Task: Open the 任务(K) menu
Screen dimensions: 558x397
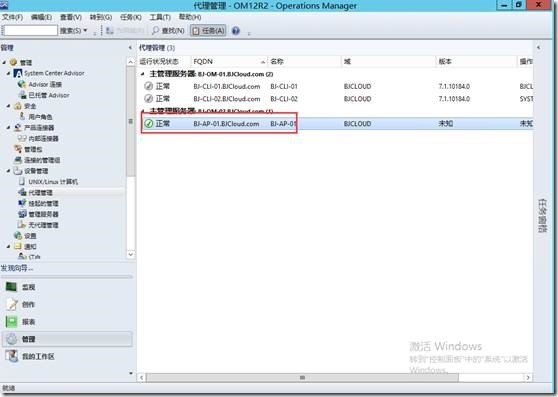Action: click(131, 17)
